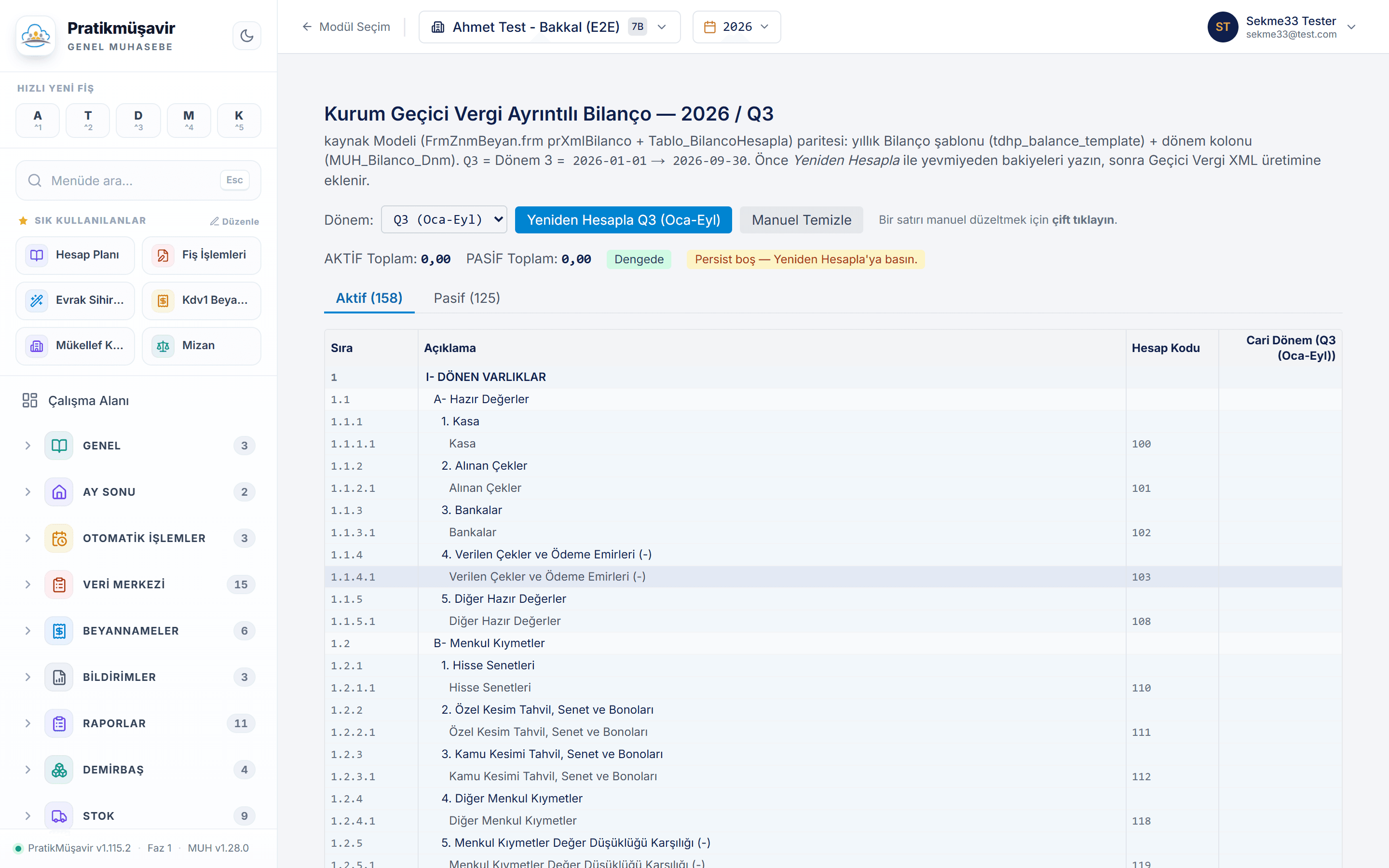Viewport: 1389px width, 868px height.
Task: Click Yeniden Hesapla Q3 (Oca-Eyl) button
Action: click(x=623, y=220)
